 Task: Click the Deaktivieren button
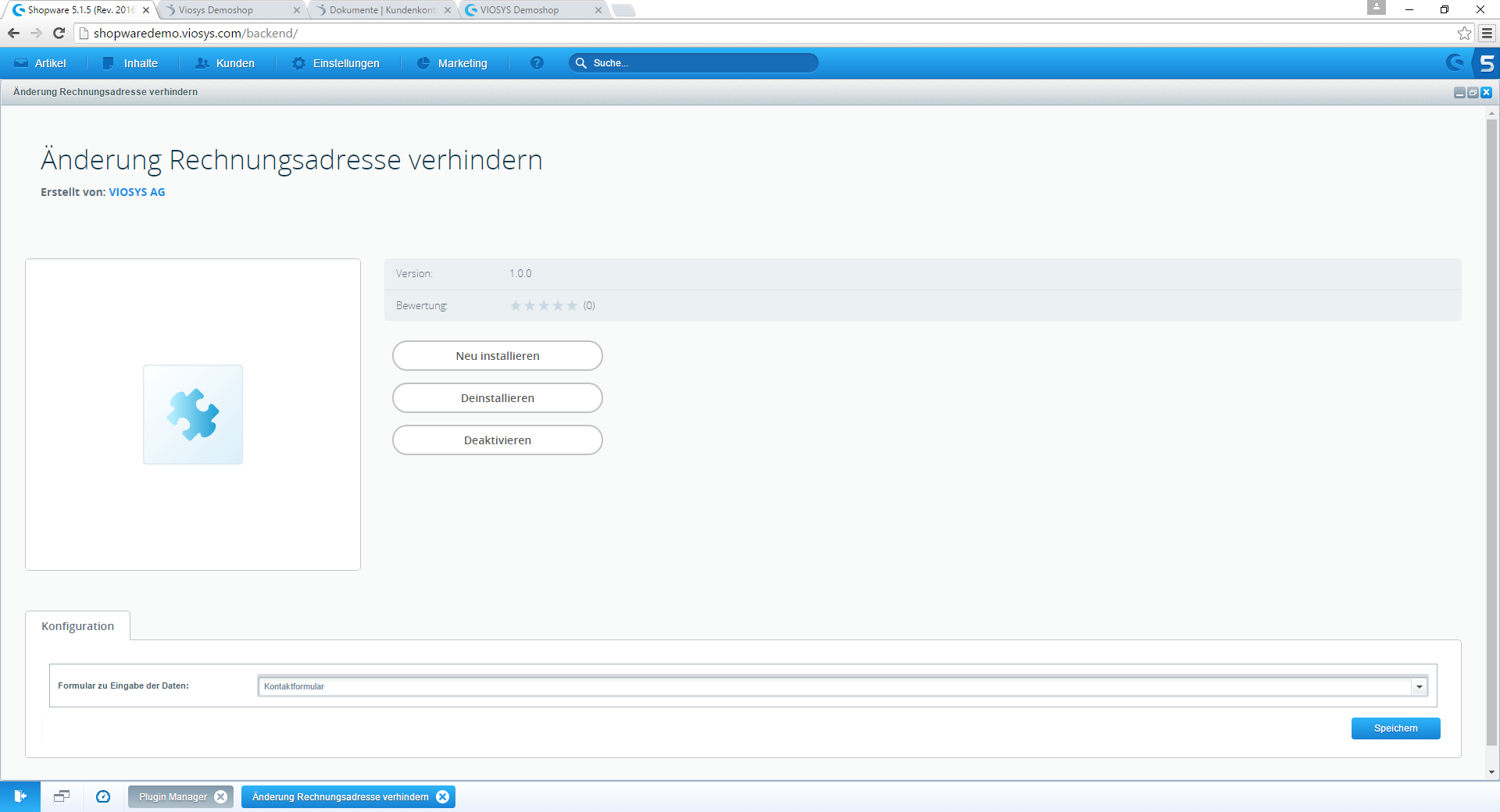(x=498, y=440)
